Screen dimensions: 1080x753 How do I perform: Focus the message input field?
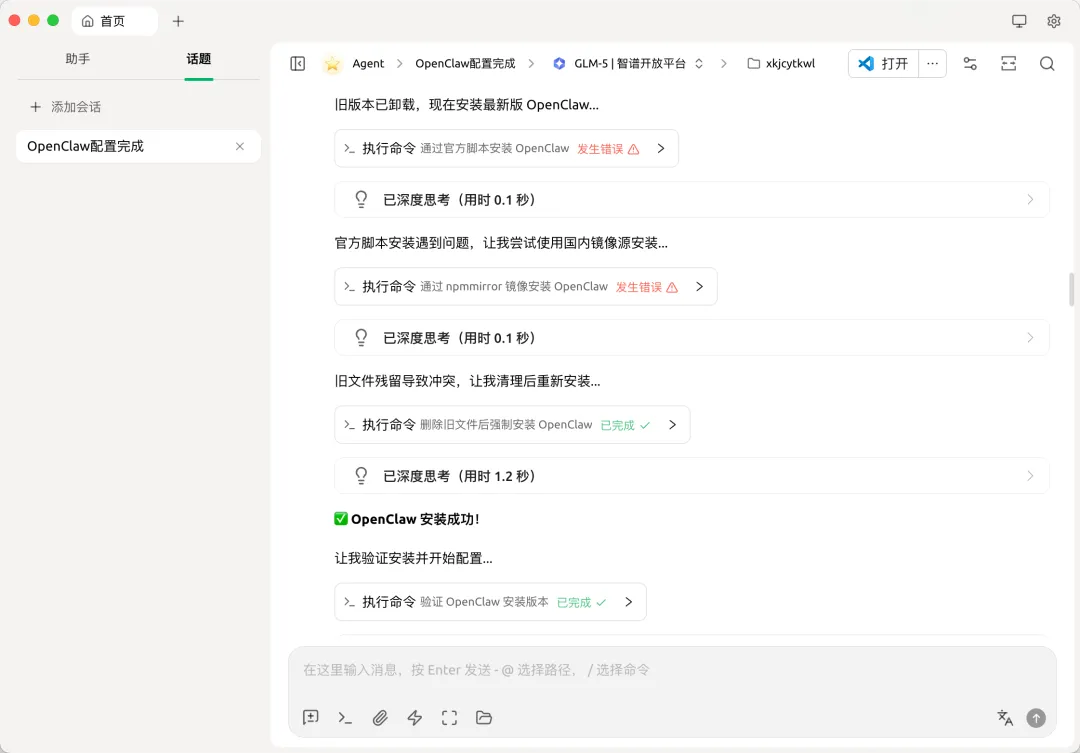pos(672,670)
